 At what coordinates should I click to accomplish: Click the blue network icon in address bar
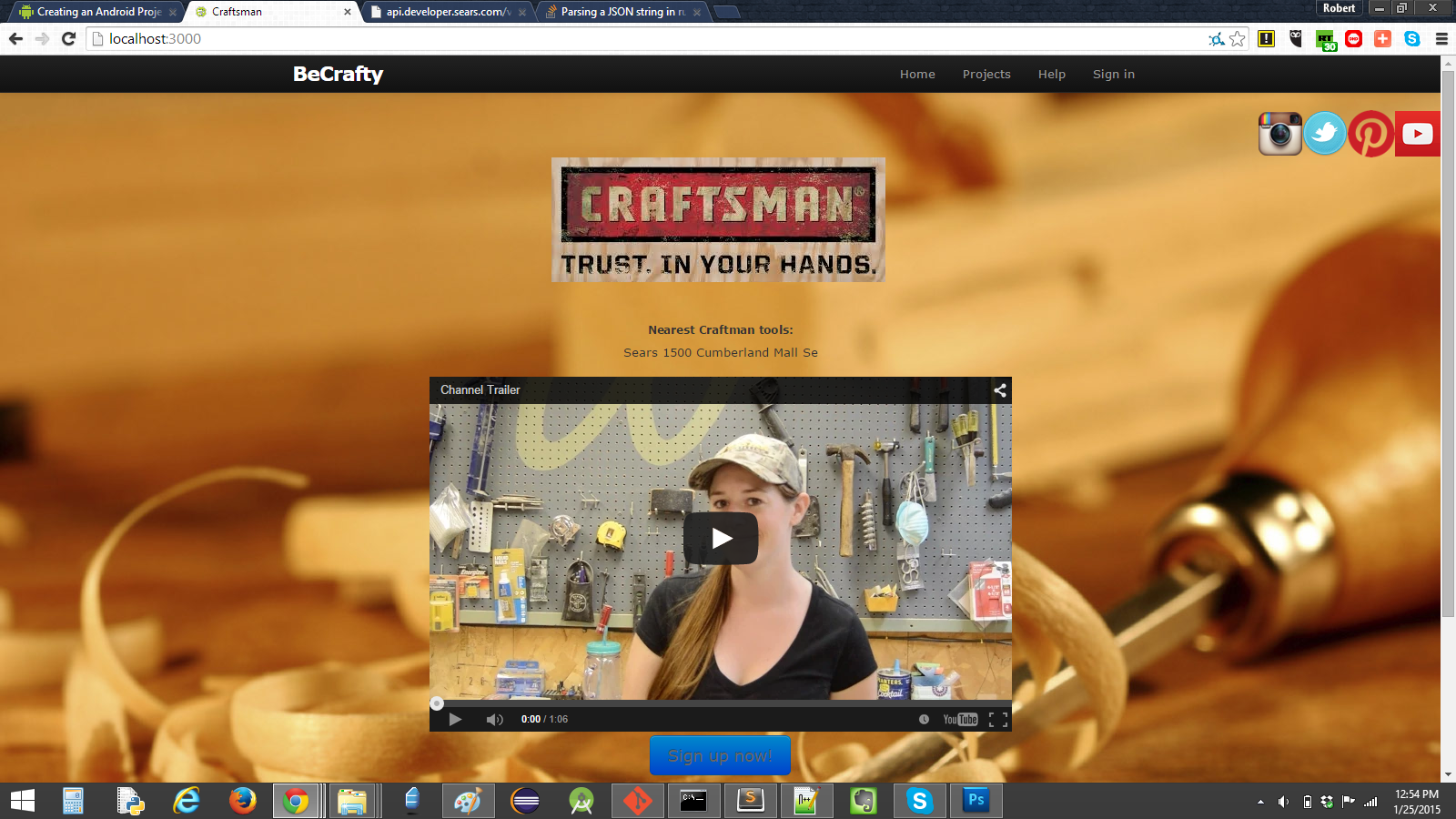coord(1216,38)
